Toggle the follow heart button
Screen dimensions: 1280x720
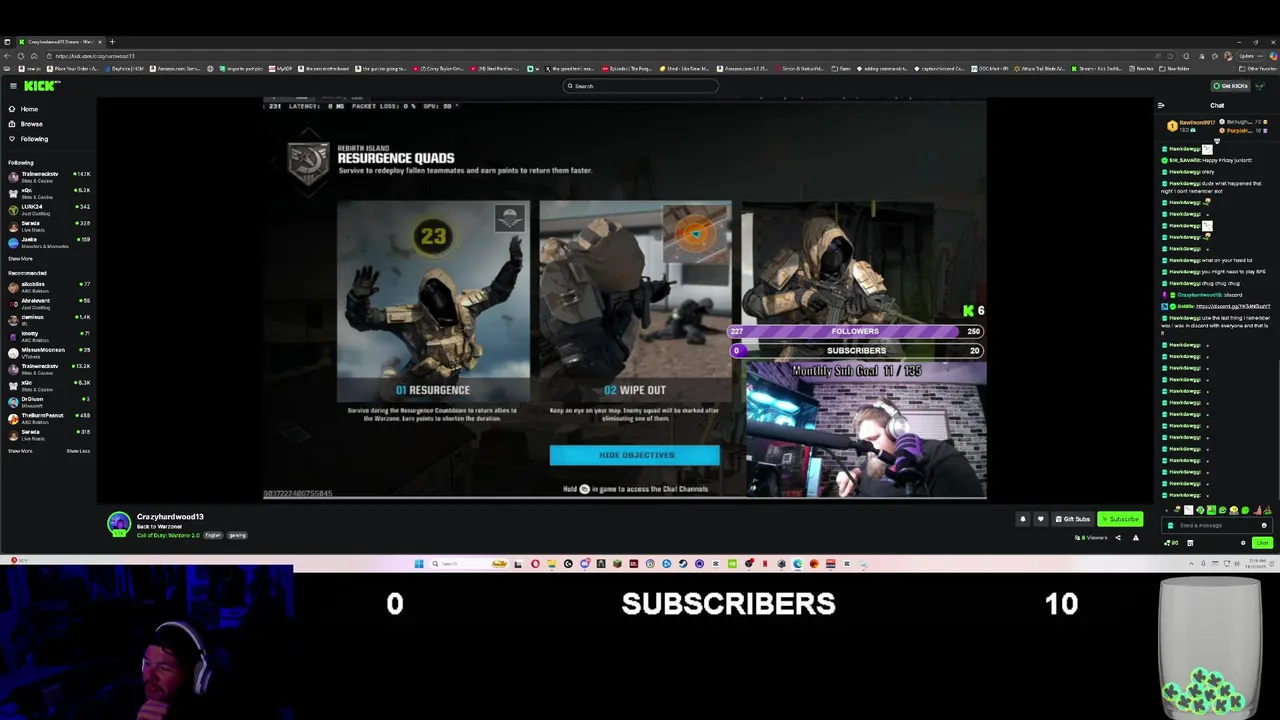(1040, 519)
